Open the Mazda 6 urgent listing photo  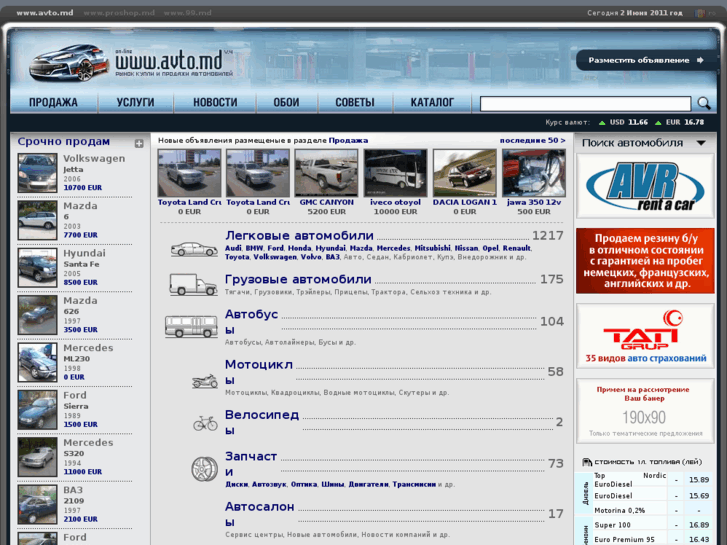click(38, 220)
